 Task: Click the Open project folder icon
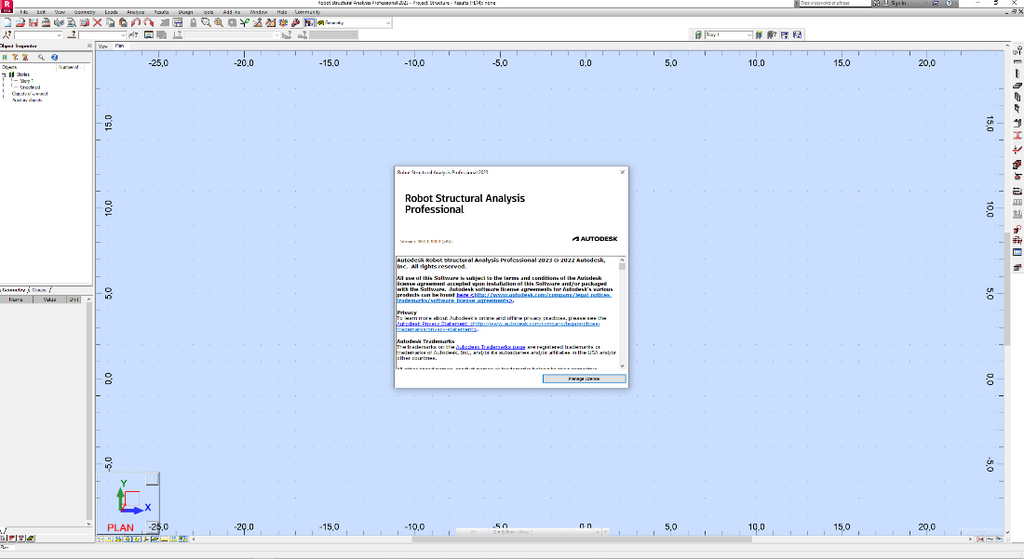coord(20,23)
